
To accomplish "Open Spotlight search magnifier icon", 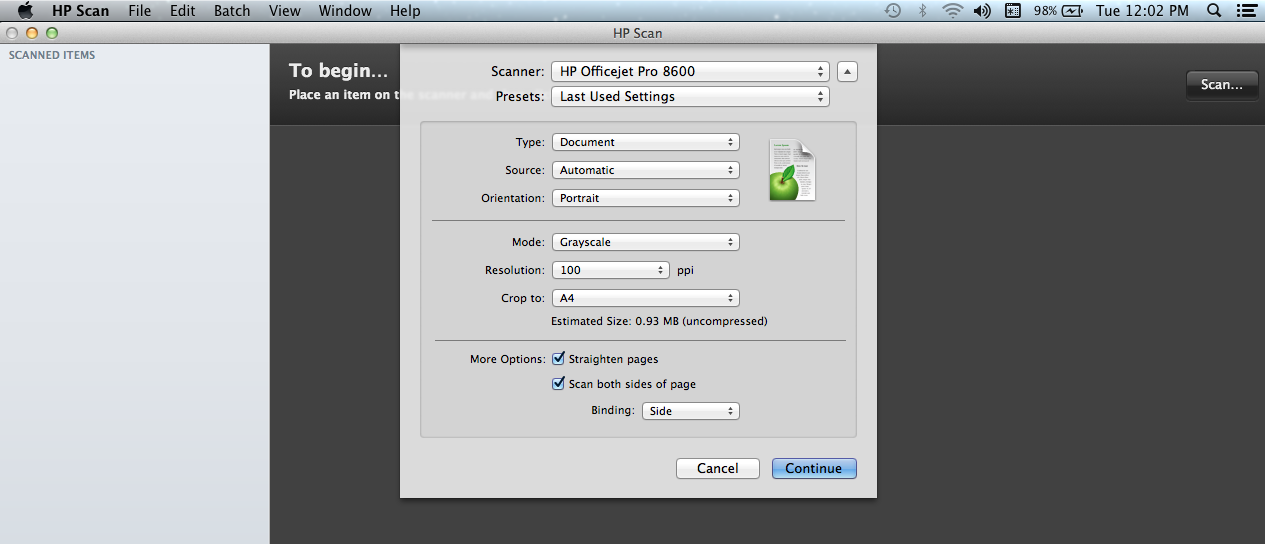I will 1214,11.
